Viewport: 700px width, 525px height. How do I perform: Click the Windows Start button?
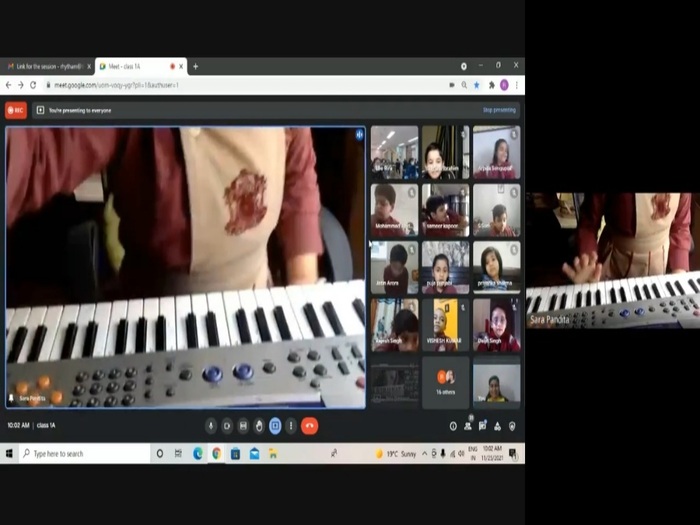[9, 454]
